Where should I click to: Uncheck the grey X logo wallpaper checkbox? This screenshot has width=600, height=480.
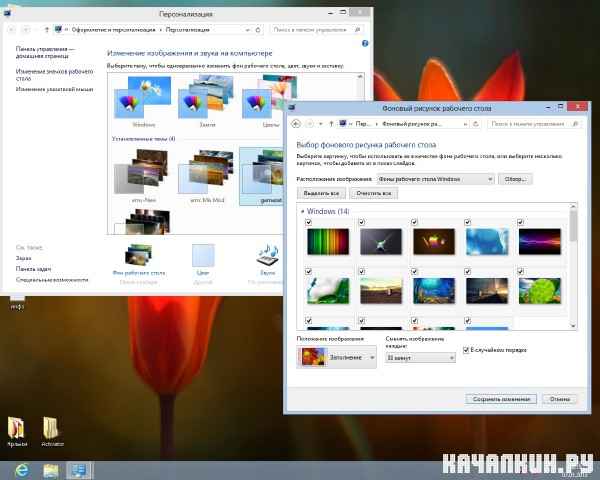click(362, 222)
